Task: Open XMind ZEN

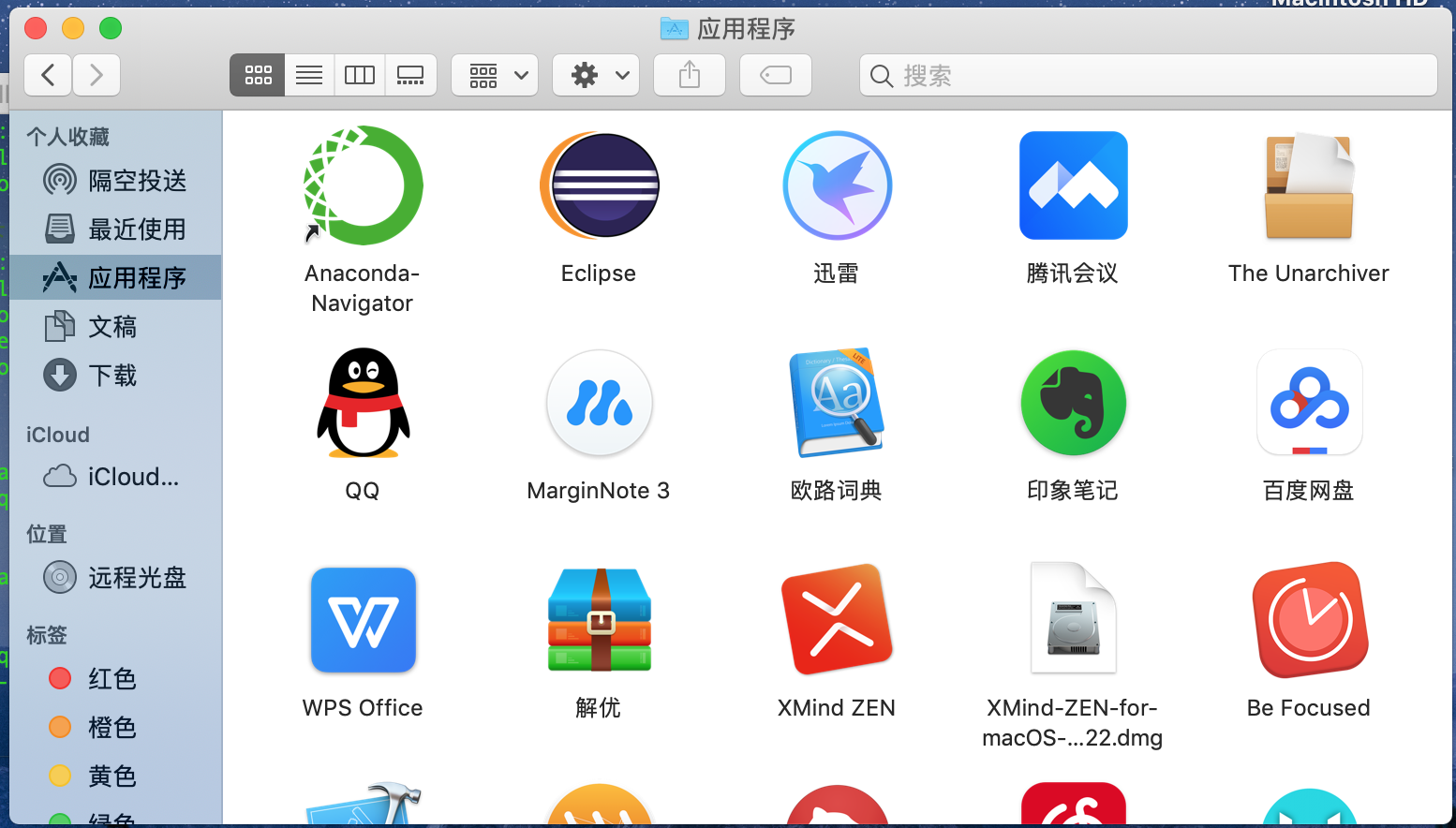Action: coord(837,620)
